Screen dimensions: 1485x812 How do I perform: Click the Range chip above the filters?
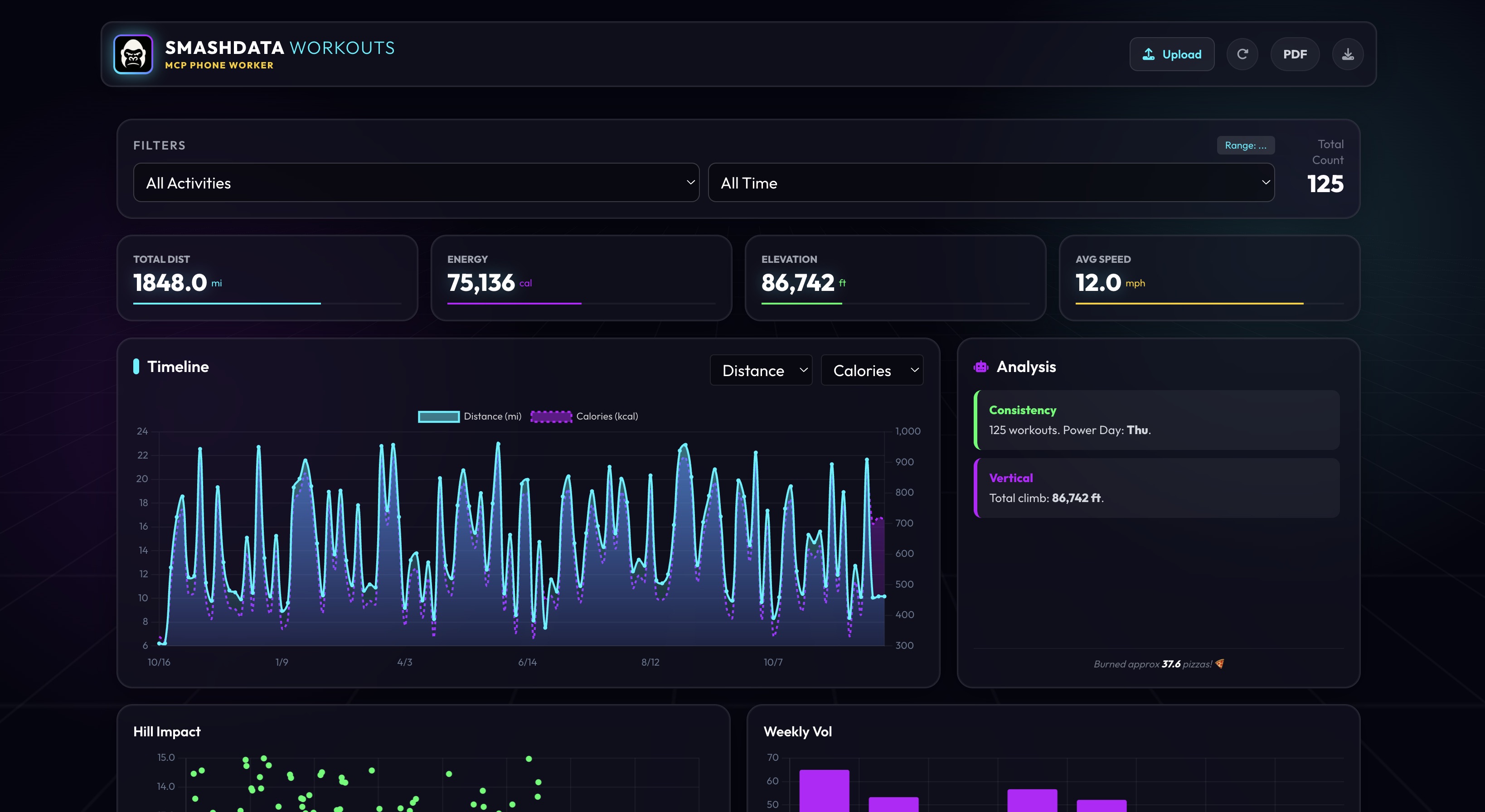1246,145
